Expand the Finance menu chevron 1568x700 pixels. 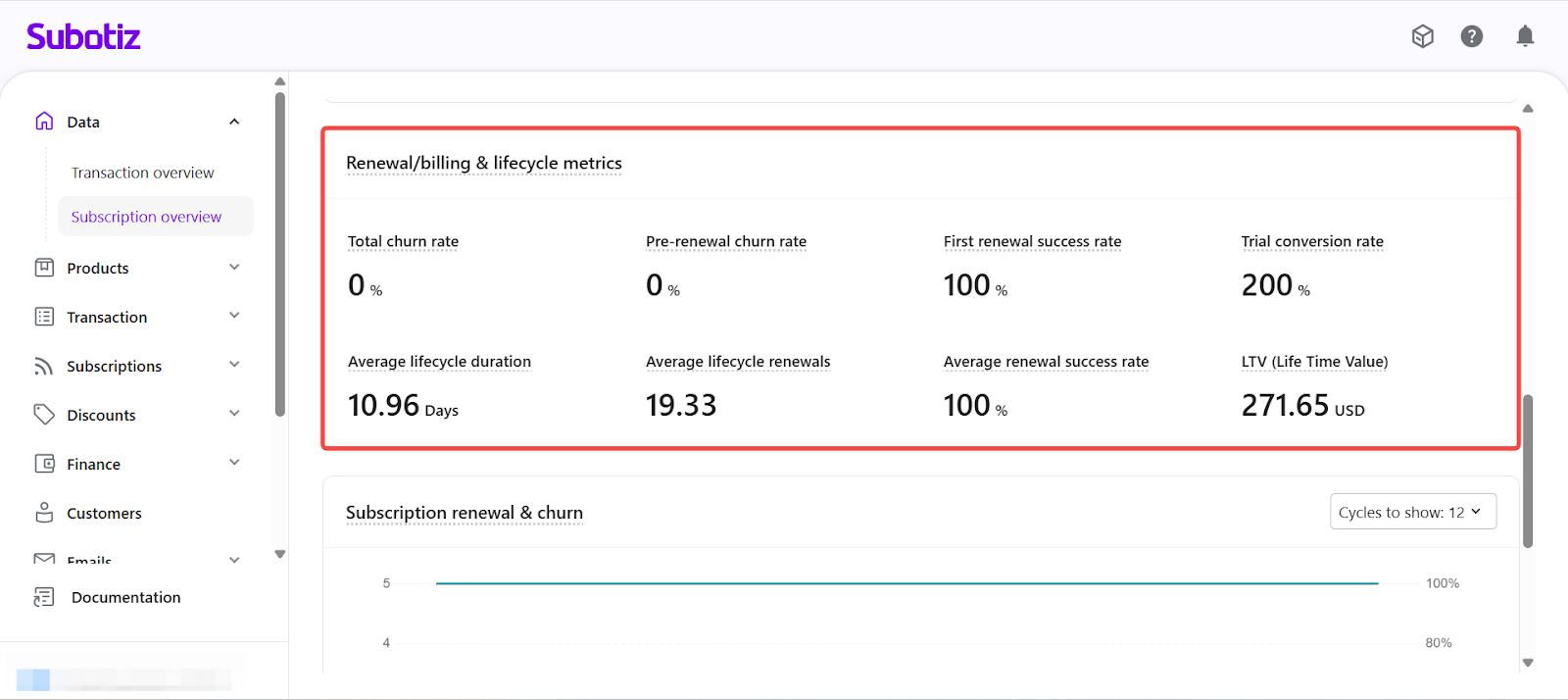(x=234, y=463)
